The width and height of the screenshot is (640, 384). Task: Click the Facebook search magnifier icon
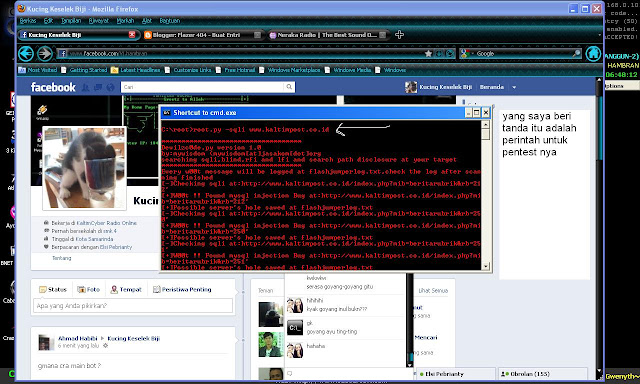click(x=289, y=87)
